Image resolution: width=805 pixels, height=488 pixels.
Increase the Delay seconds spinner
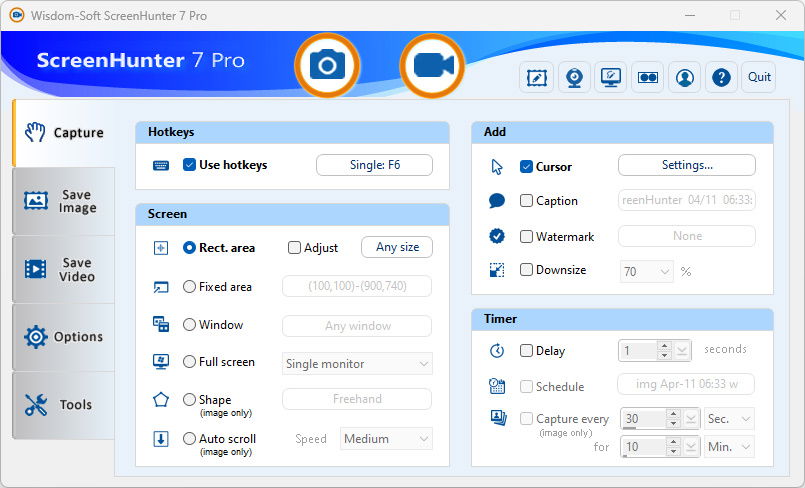tap(664, 346)
